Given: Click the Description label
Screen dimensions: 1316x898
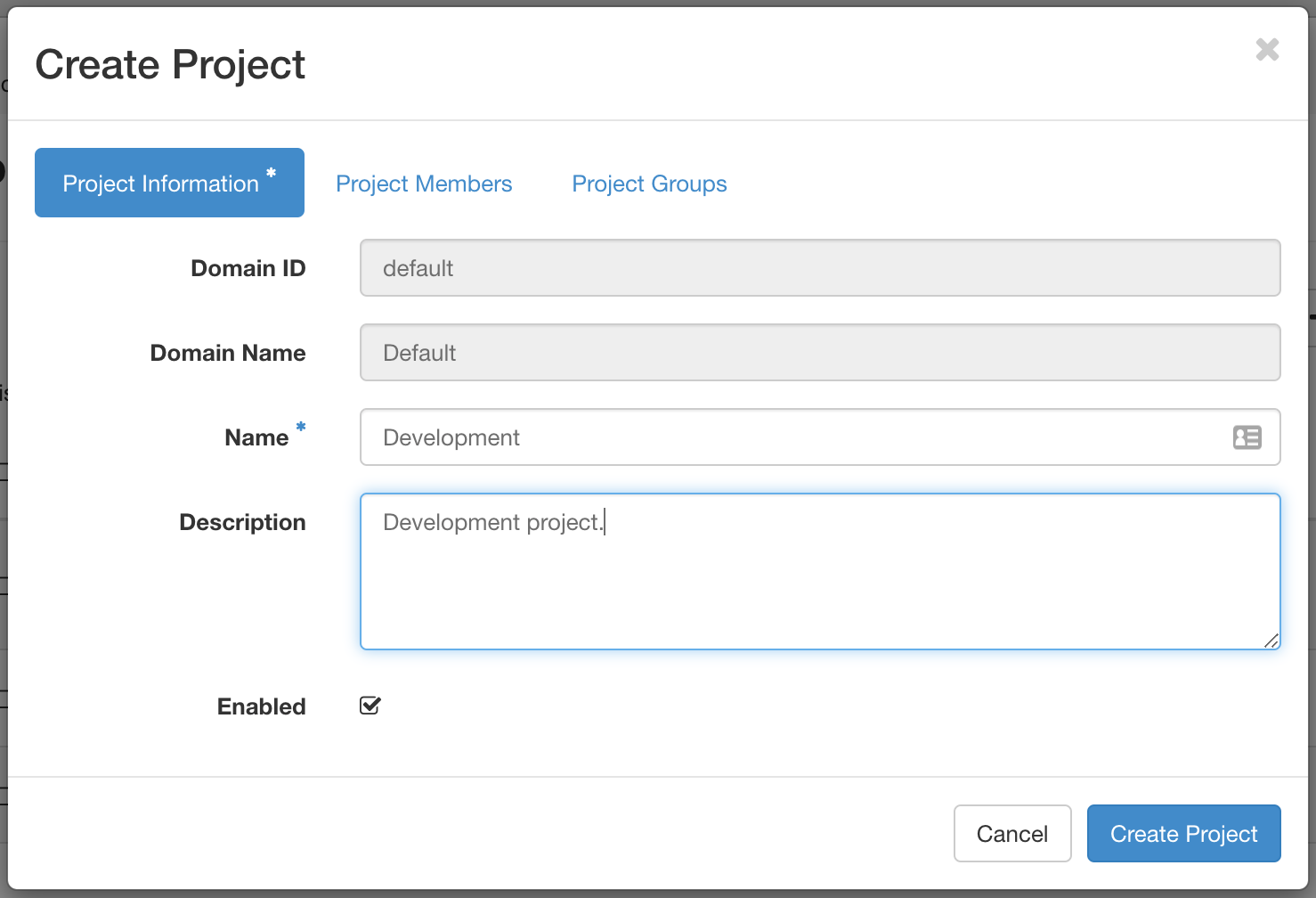Looking at the screenshot, I should [x=242, y=522].
